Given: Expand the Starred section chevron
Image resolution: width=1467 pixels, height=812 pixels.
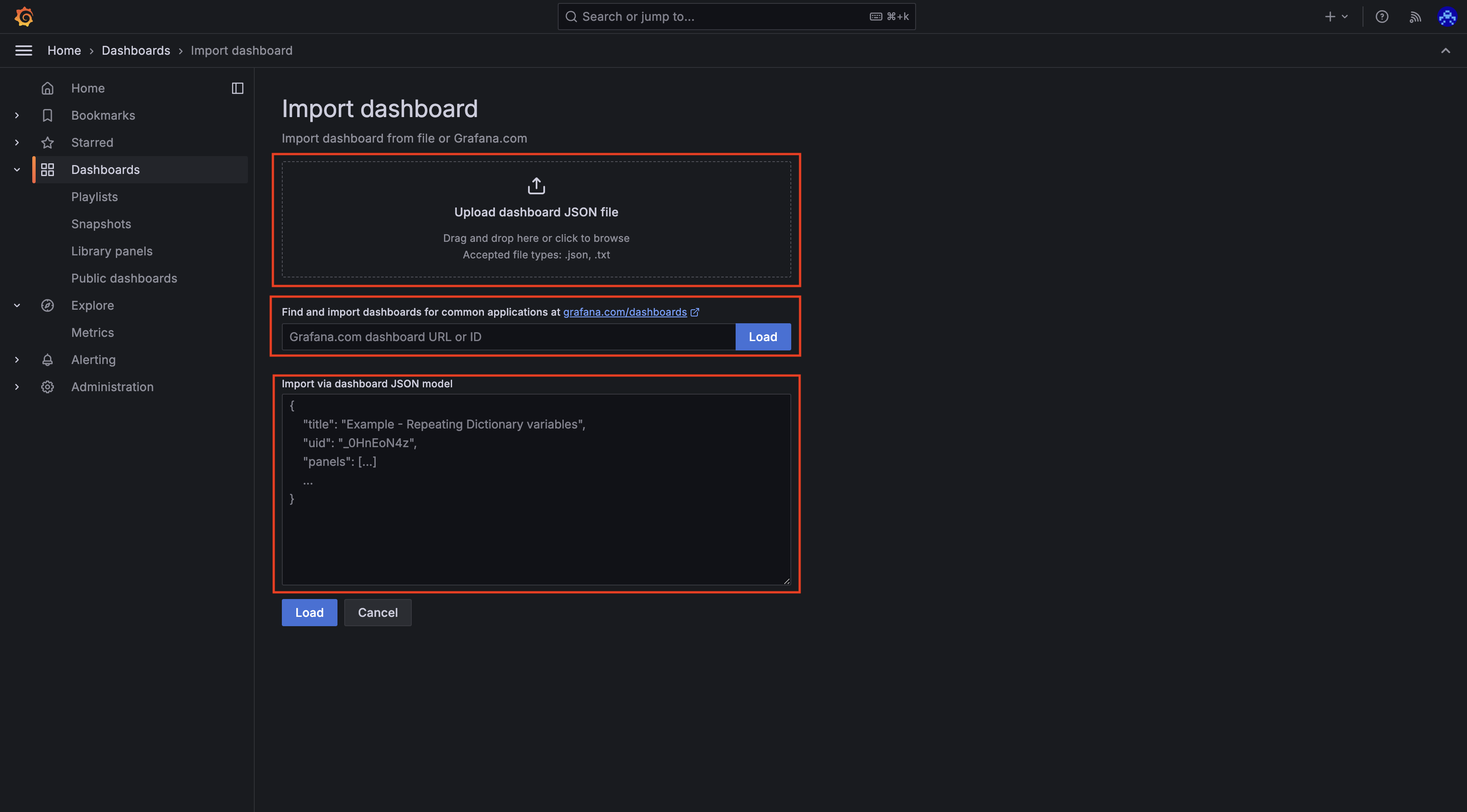Looking at the screenshot, I should click(x=17, y=143).
